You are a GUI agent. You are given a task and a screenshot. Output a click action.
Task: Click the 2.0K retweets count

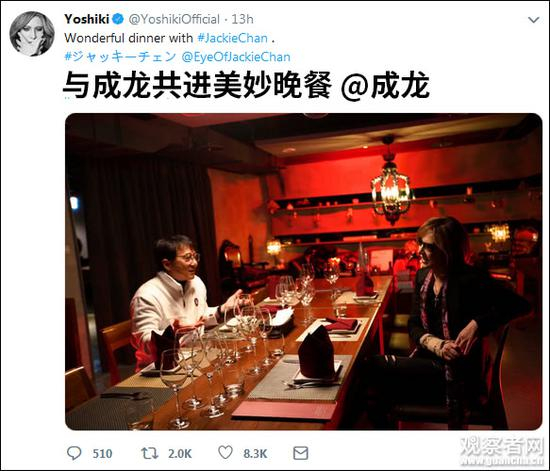(180, 453)
